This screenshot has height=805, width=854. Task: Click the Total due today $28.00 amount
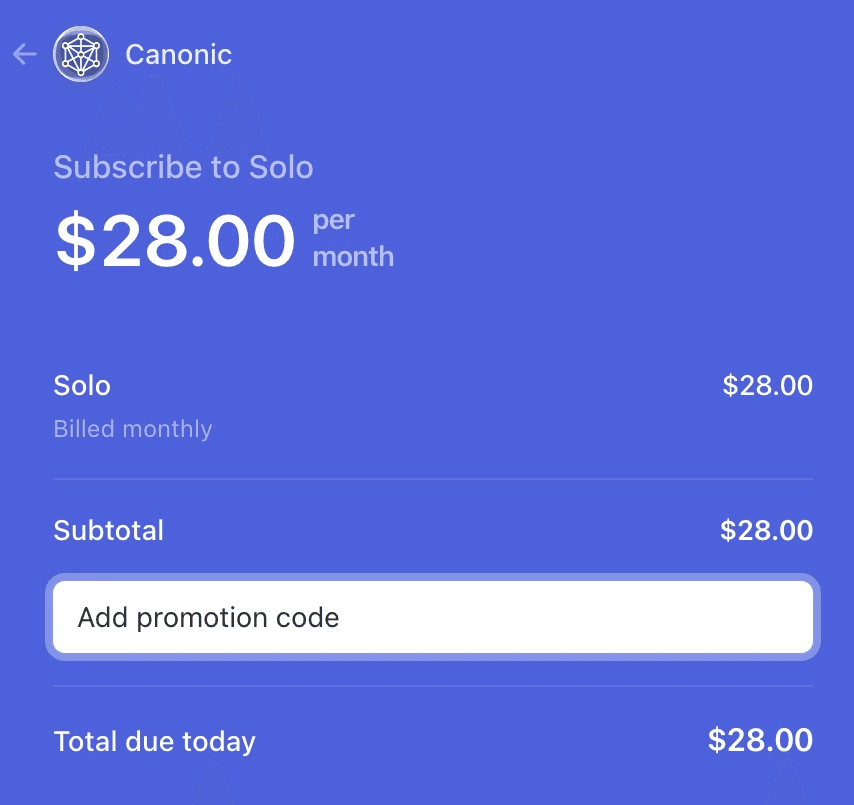pyautogui.click(x=760, y=740)
